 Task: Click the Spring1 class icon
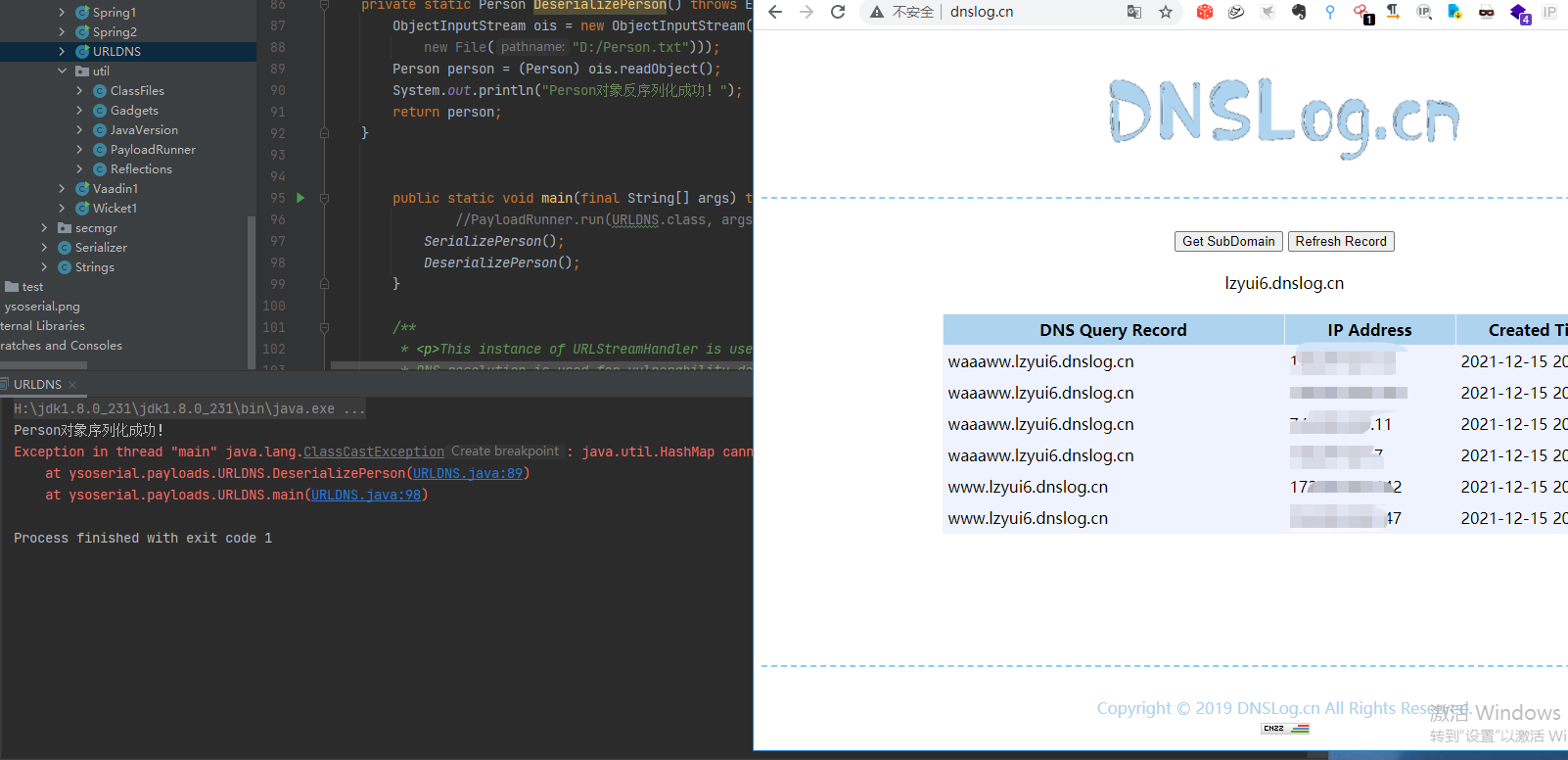[x=82, y=13]
